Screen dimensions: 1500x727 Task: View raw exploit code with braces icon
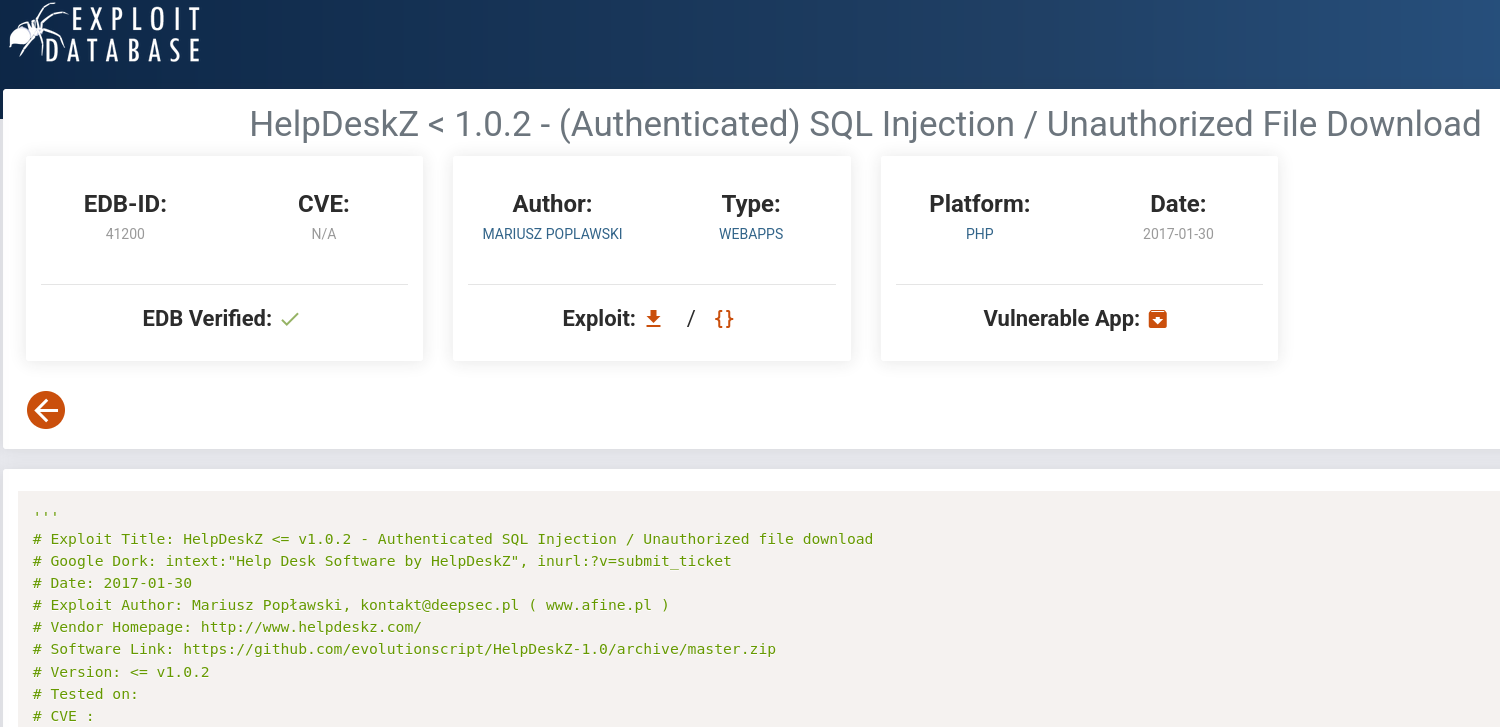(x=724, y=318)
